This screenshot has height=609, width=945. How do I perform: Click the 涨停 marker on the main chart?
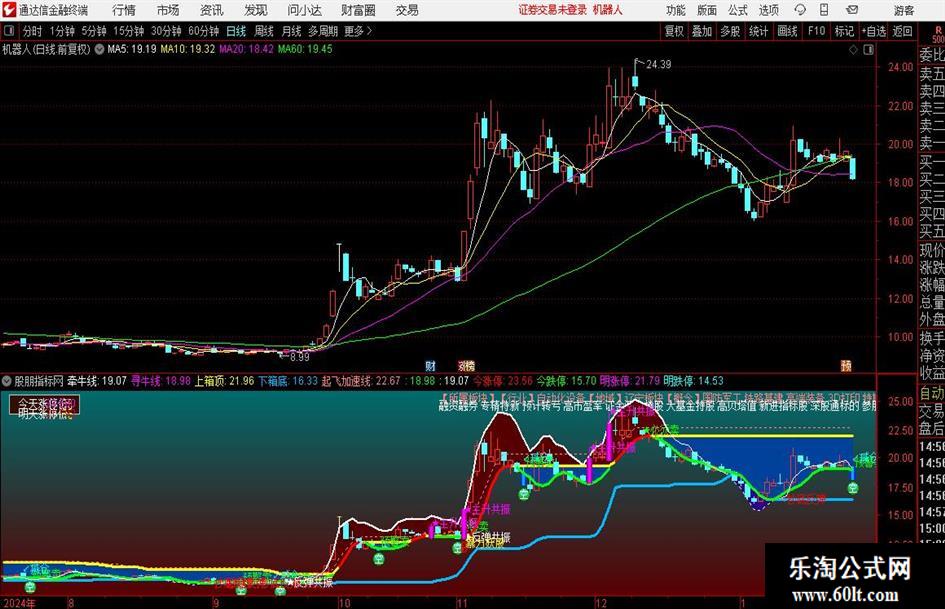tap(466, 365)
